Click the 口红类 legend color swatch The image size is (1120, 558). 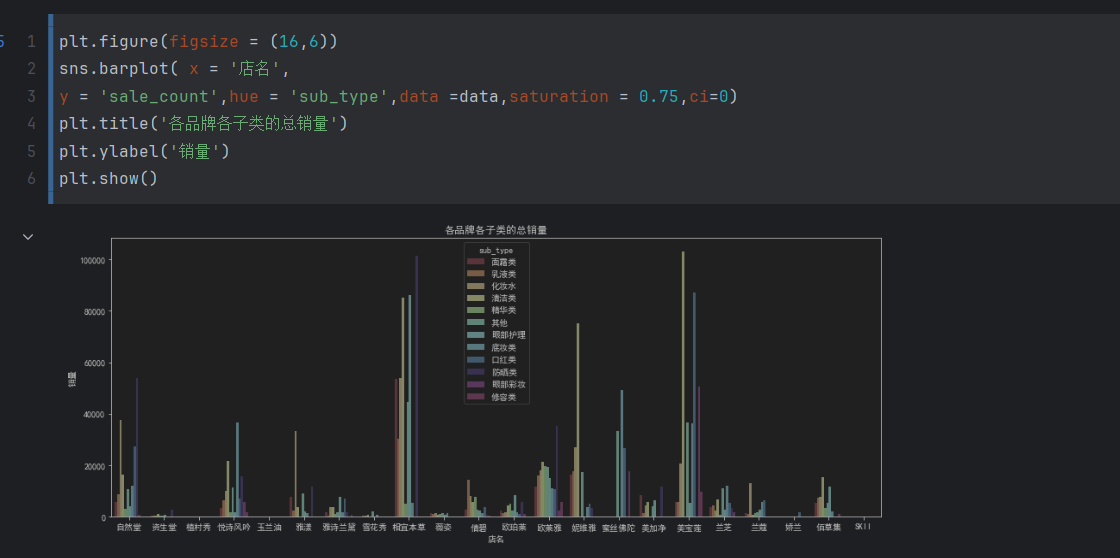pyautogui.click(x=476, y=360)
